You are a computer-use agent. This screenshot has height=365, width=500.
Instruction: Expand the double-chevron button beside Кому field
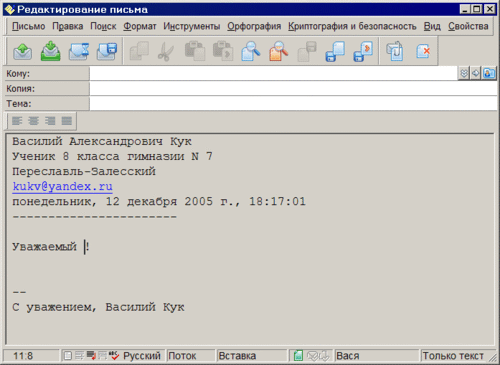click(464, 73)
